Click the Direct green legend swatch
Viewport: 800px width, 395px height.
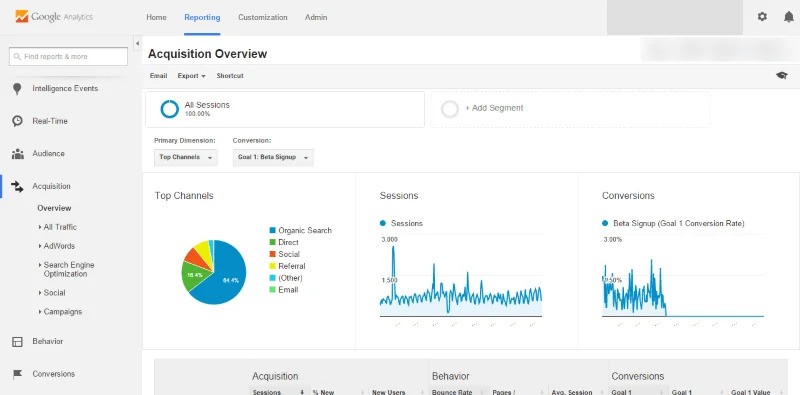coord(272,242)
